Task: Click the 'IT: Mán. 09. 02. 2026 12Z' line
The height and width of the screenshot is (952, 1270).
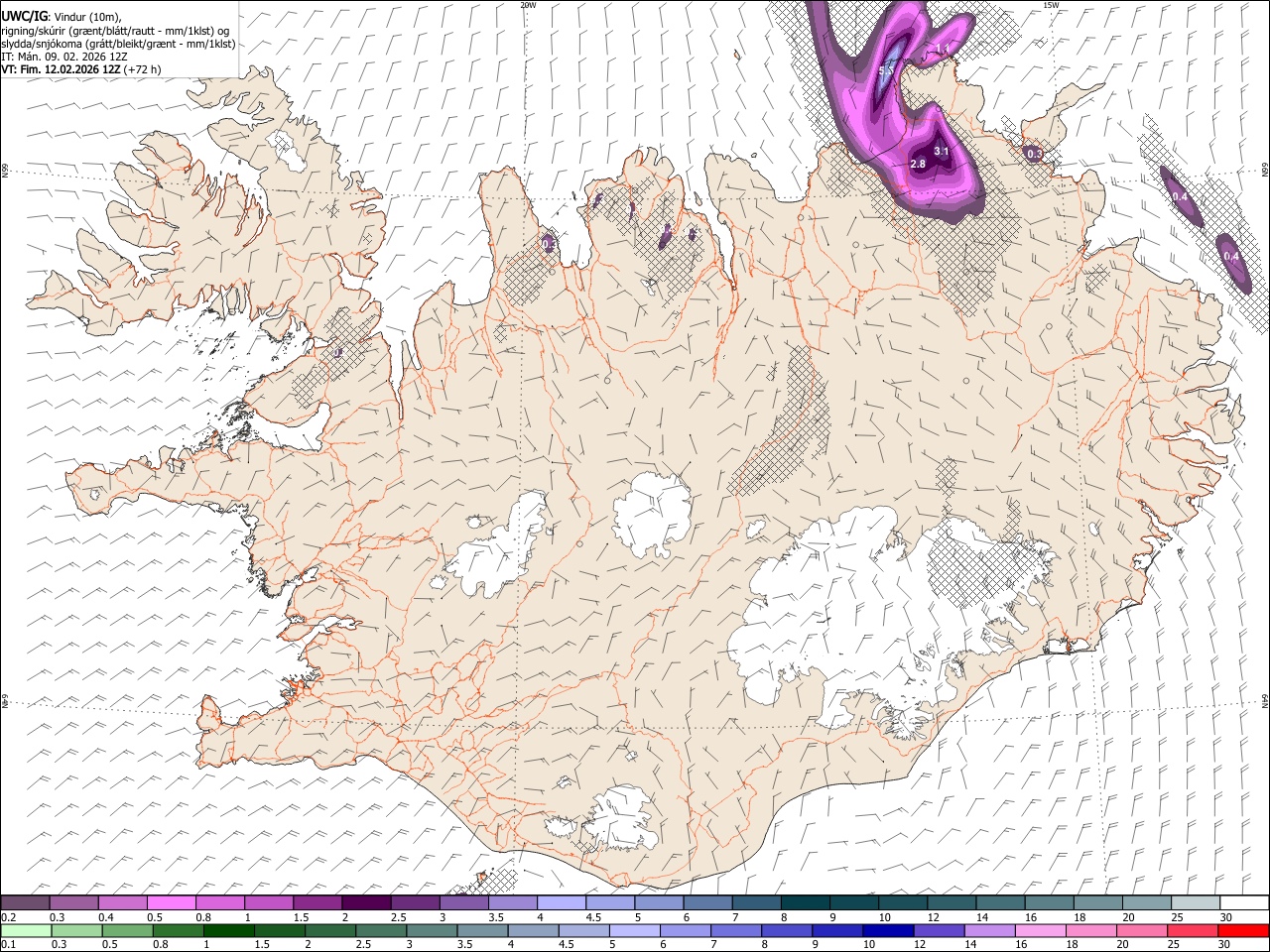Action: [64, 57]
